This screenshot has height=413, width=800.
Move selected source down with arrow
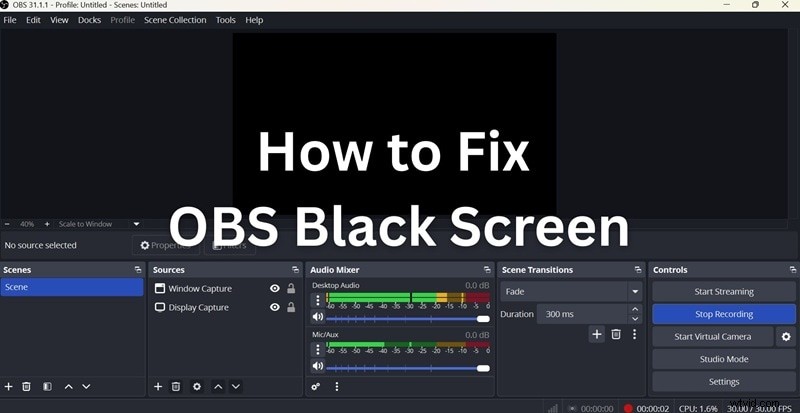pyautogui.click(x=236, y=386)
